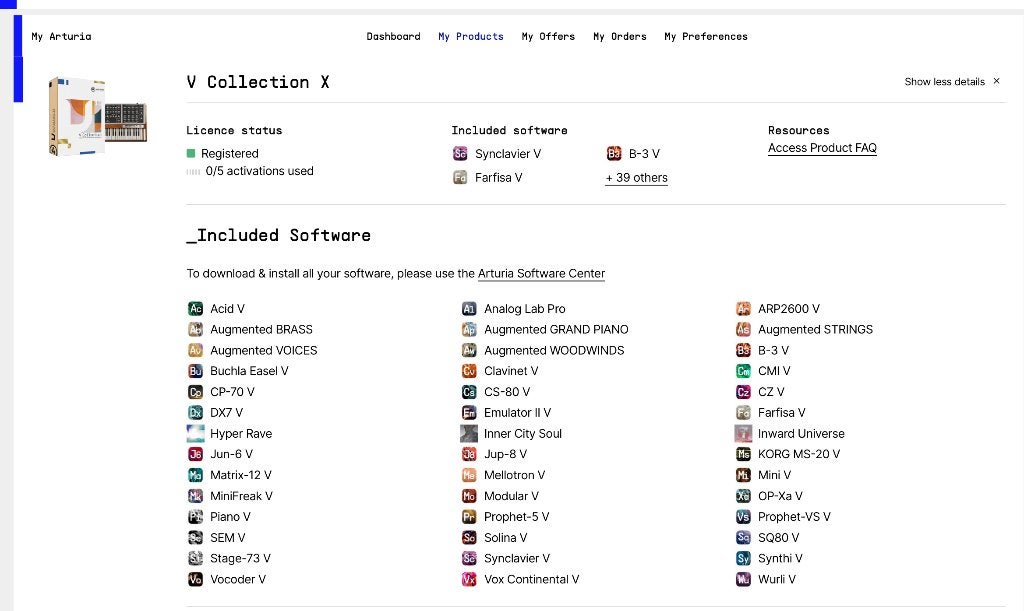
Task: Click the Analog Lab Pro icon
Action: tap(469, 309)
